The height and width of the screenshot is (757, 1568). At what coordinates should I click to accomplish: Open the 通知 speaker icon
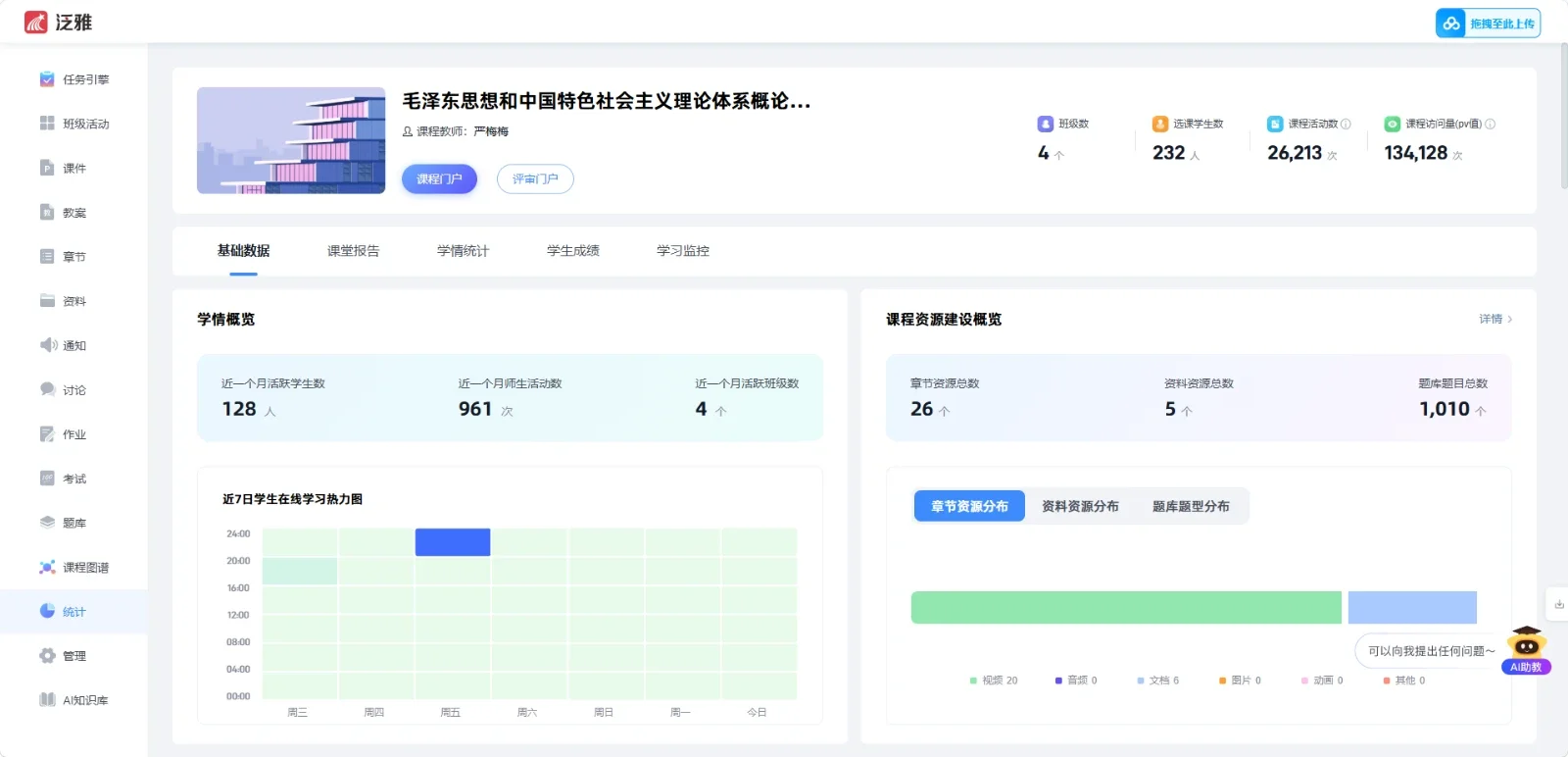click(48, 345)
